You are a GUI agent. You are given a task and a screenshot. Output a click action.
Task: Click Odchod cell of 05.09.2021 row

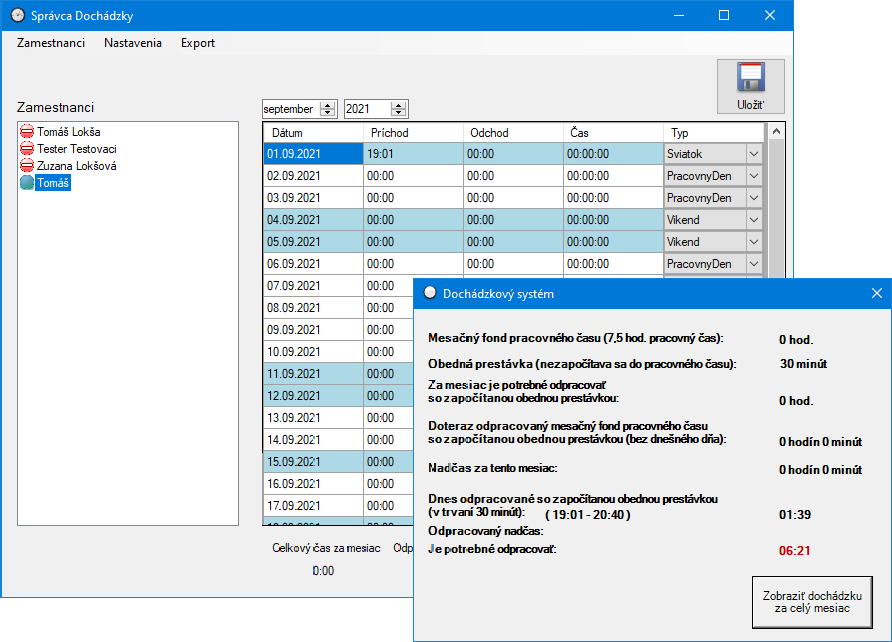(x=513, y=242)
